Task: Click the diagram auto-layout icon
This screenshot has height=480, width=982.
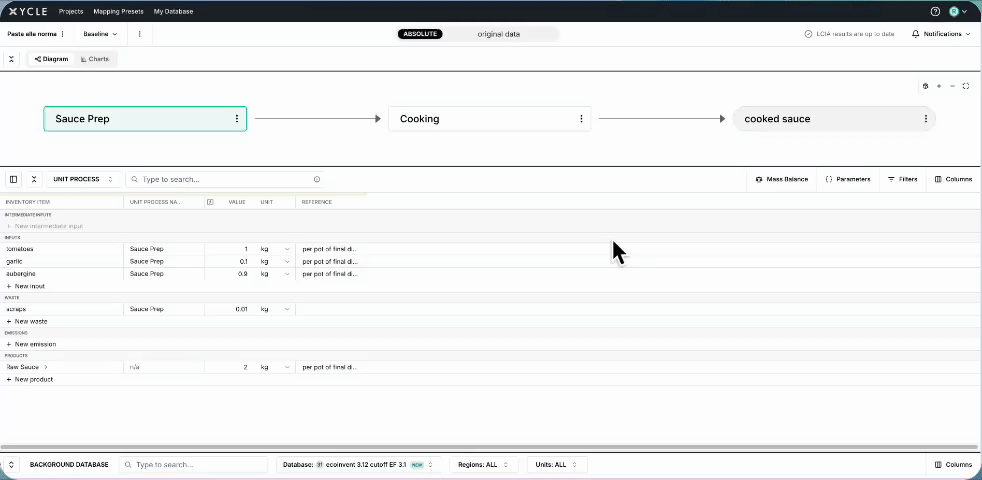Action: point(926,86)
